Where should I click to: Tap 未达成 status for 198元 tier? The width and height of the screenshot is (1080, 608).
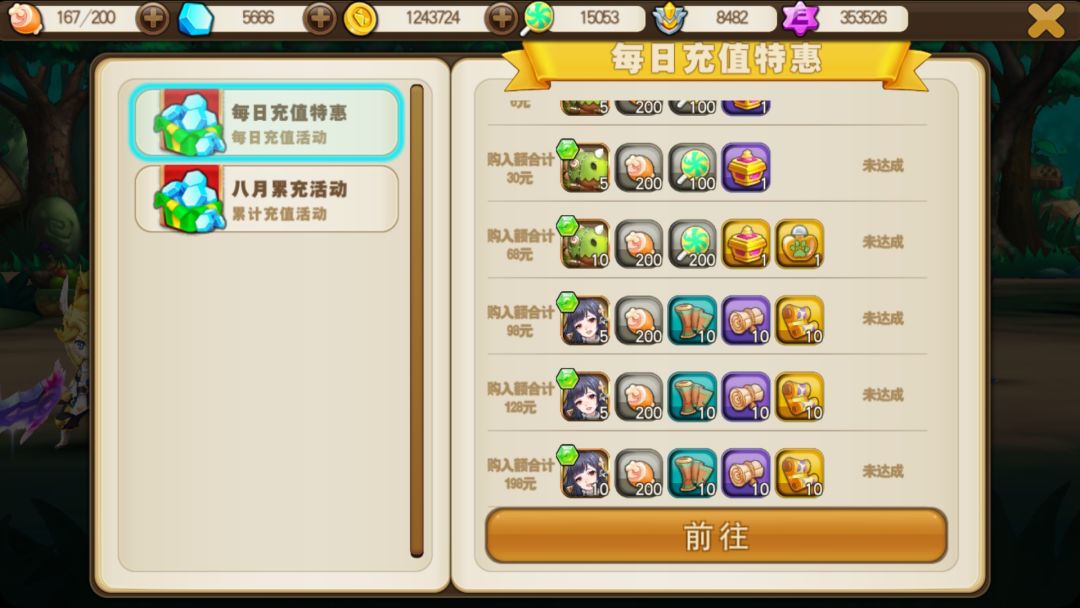point(882,471)
